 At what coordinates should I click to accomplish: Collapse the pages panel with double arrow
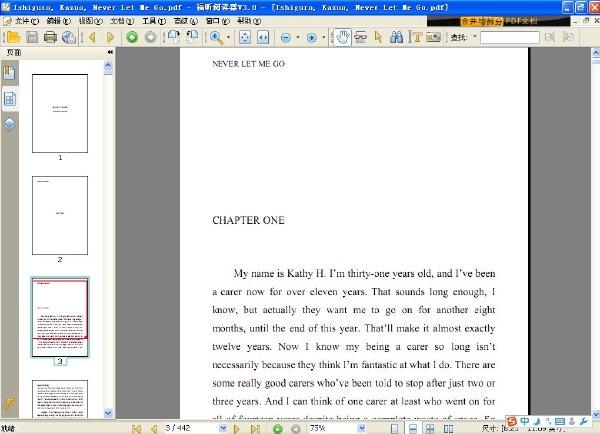pos(110,52)
